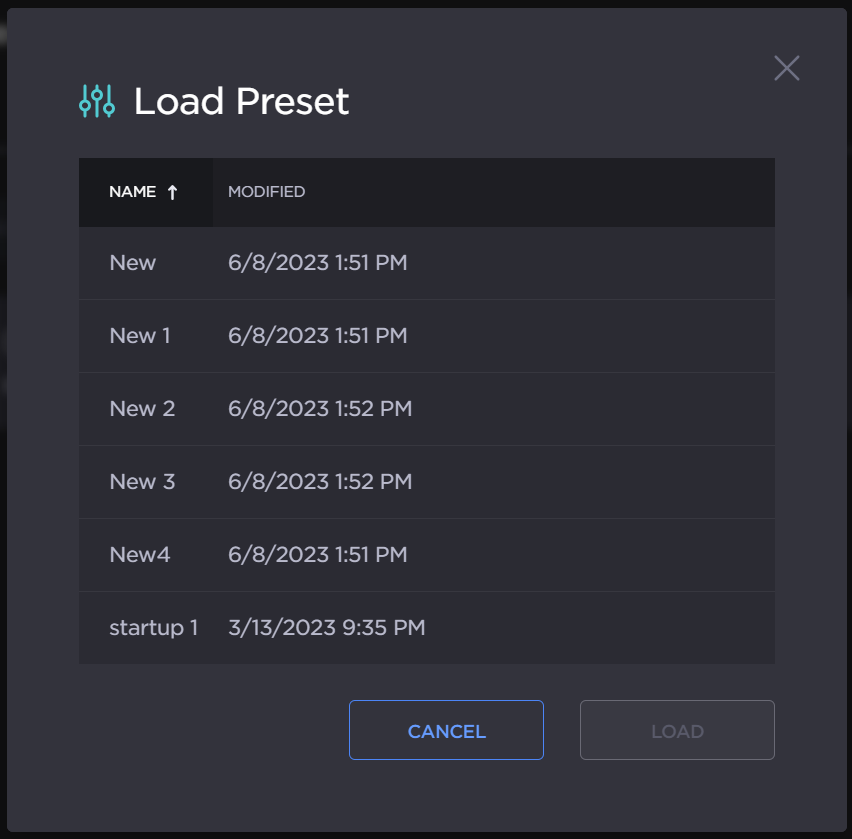Pick the New 3 preset entry
The image size is (852, 839).
142,482
